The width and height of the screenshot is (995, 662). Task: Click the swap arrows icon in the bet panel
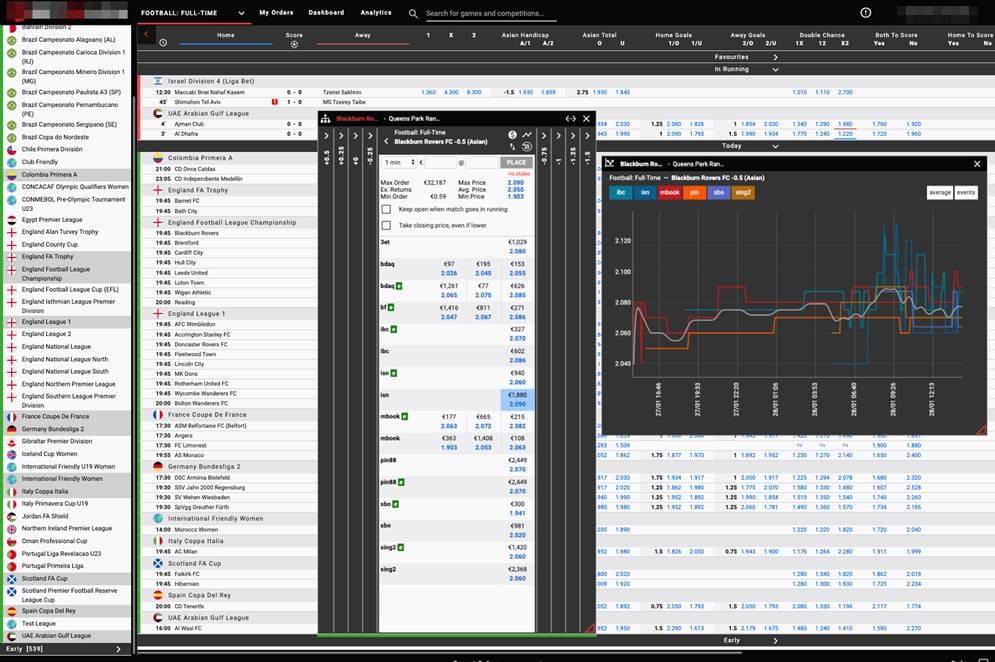513,147
